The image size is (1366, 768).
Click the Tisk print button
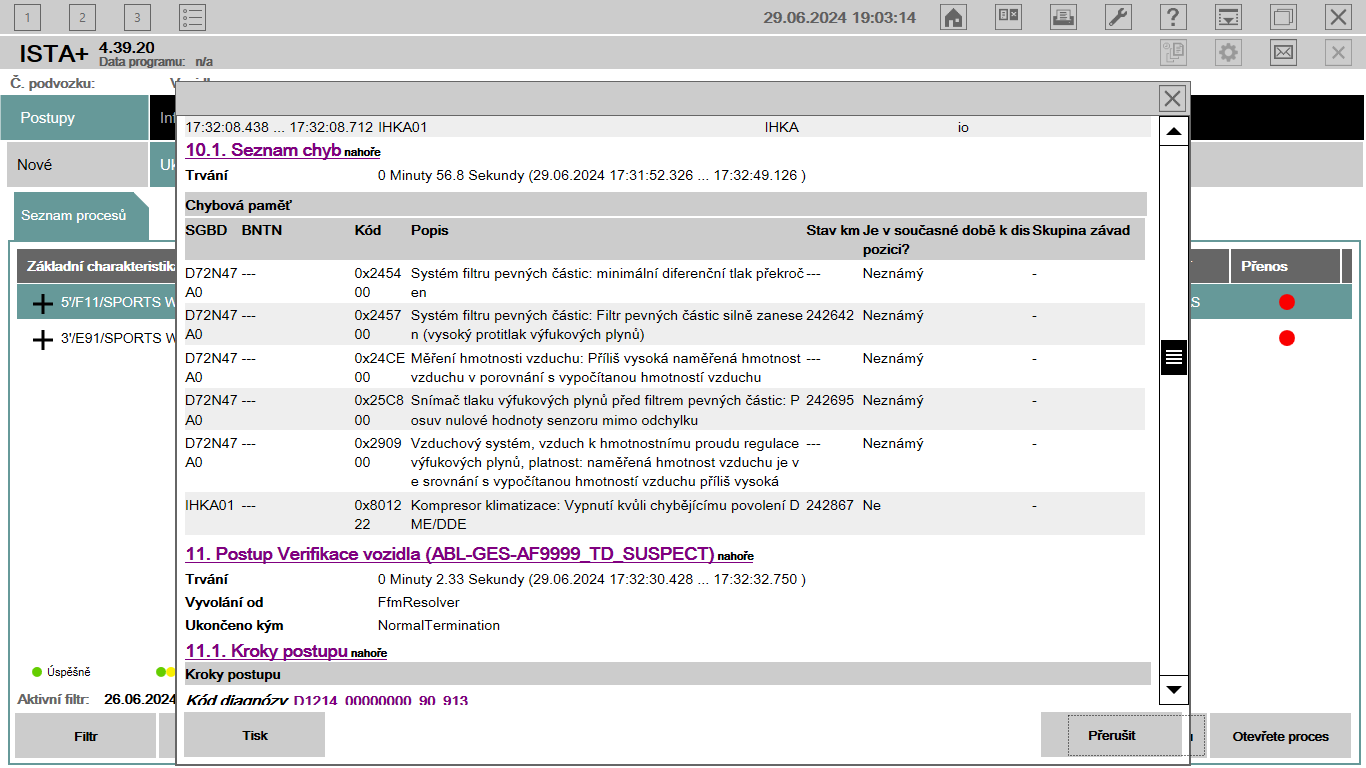[255, 735]
